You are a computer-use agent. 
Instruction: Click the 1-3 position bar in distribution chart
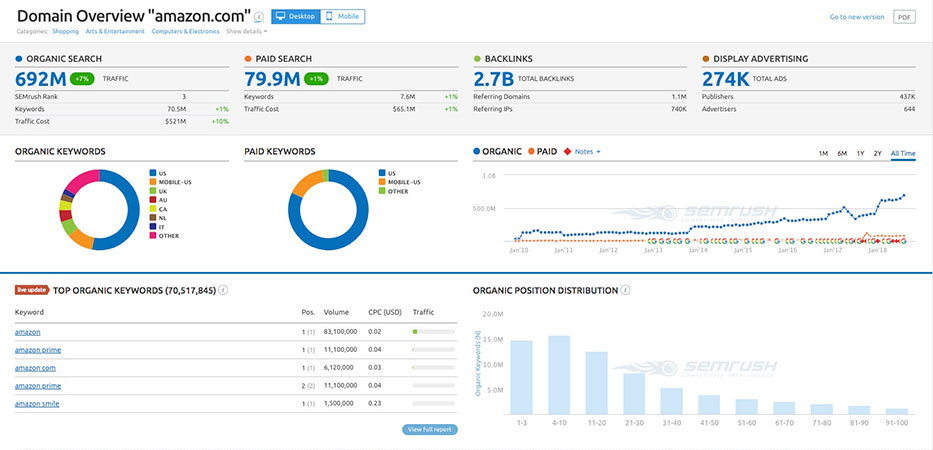[x=521, y=377]
